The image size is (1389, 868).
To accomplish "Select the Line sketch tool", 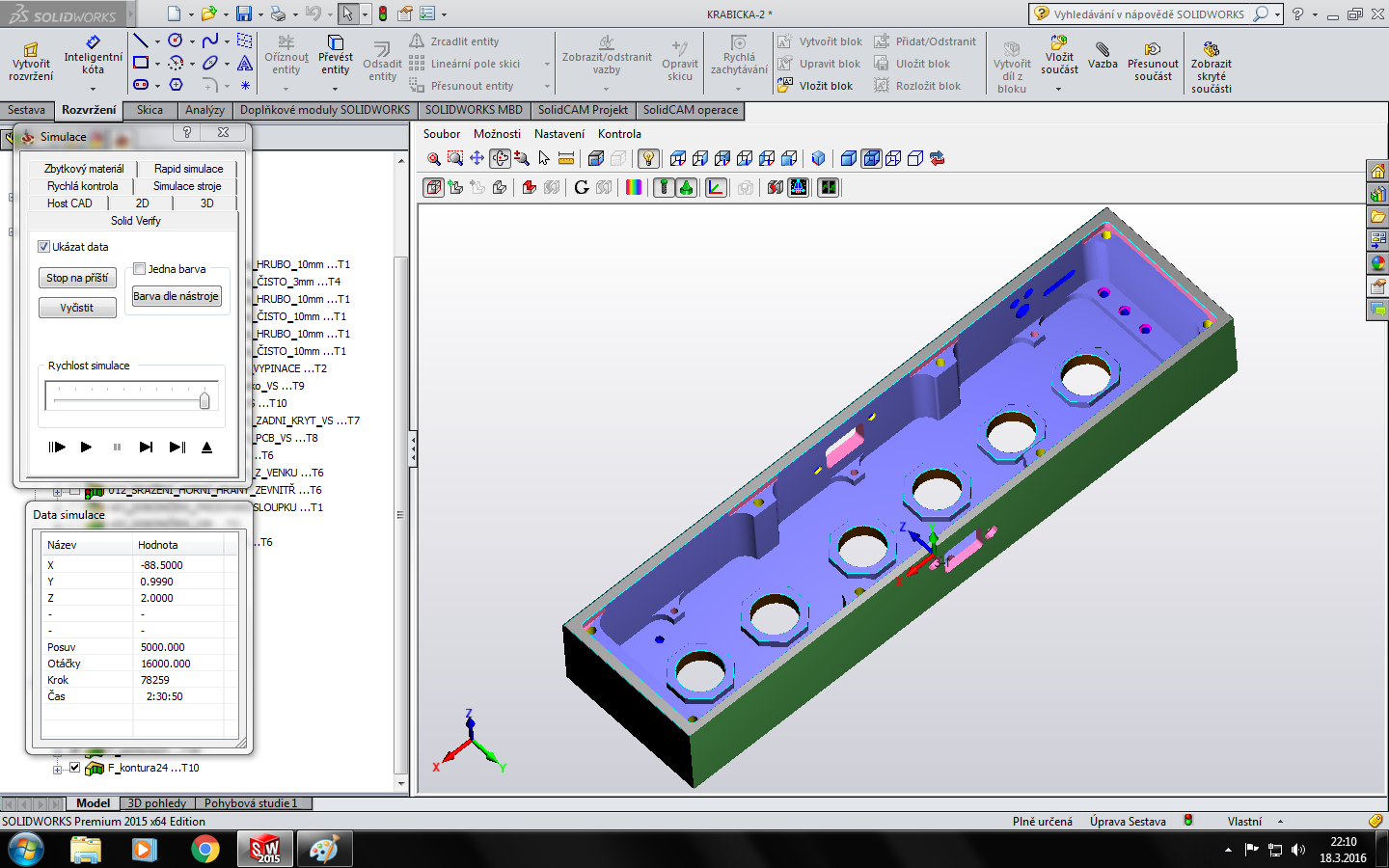I will [141, 41].
